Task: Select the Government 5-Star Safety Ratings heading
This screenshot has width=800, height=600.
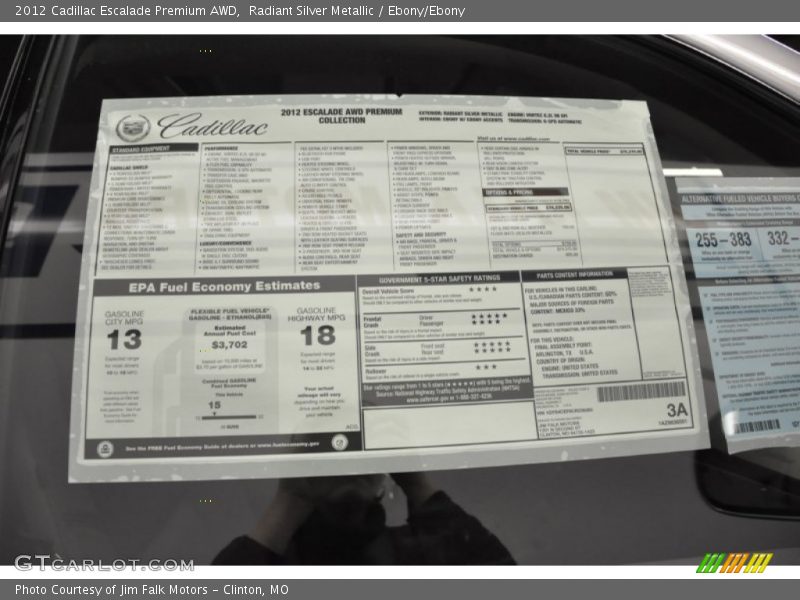Action: tap(440, 278)
